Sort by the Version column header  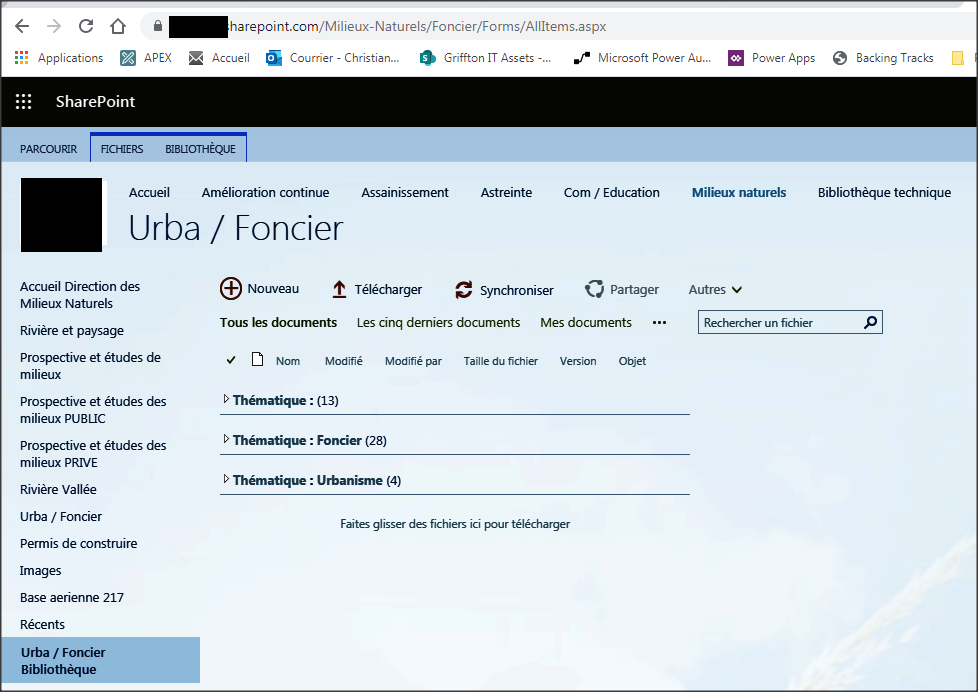click(x=578, y=361)
